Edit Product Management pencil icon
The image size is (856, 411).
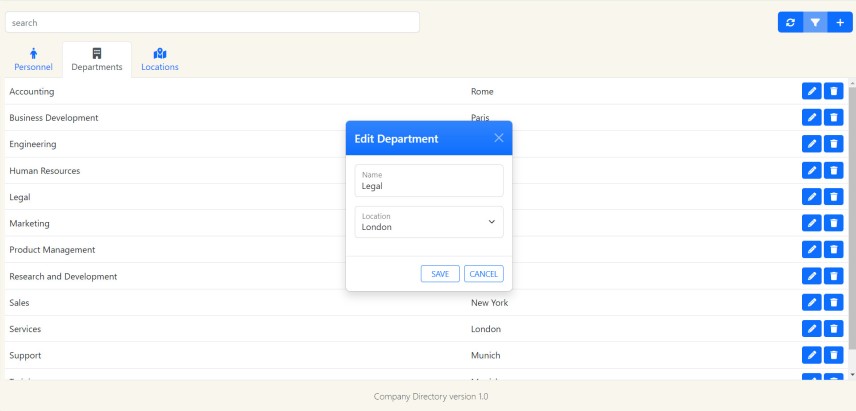tap(811, 249)
